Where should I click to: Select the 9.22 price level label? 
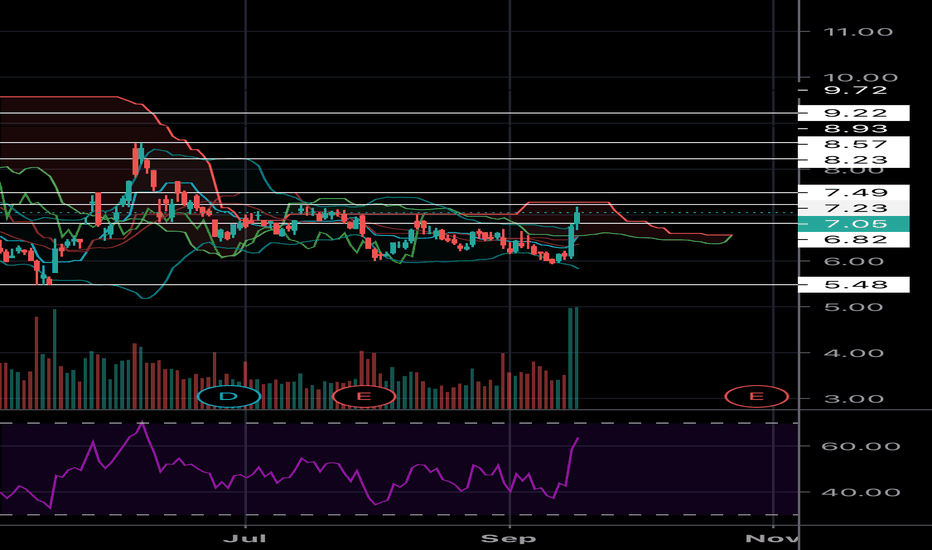854,113
